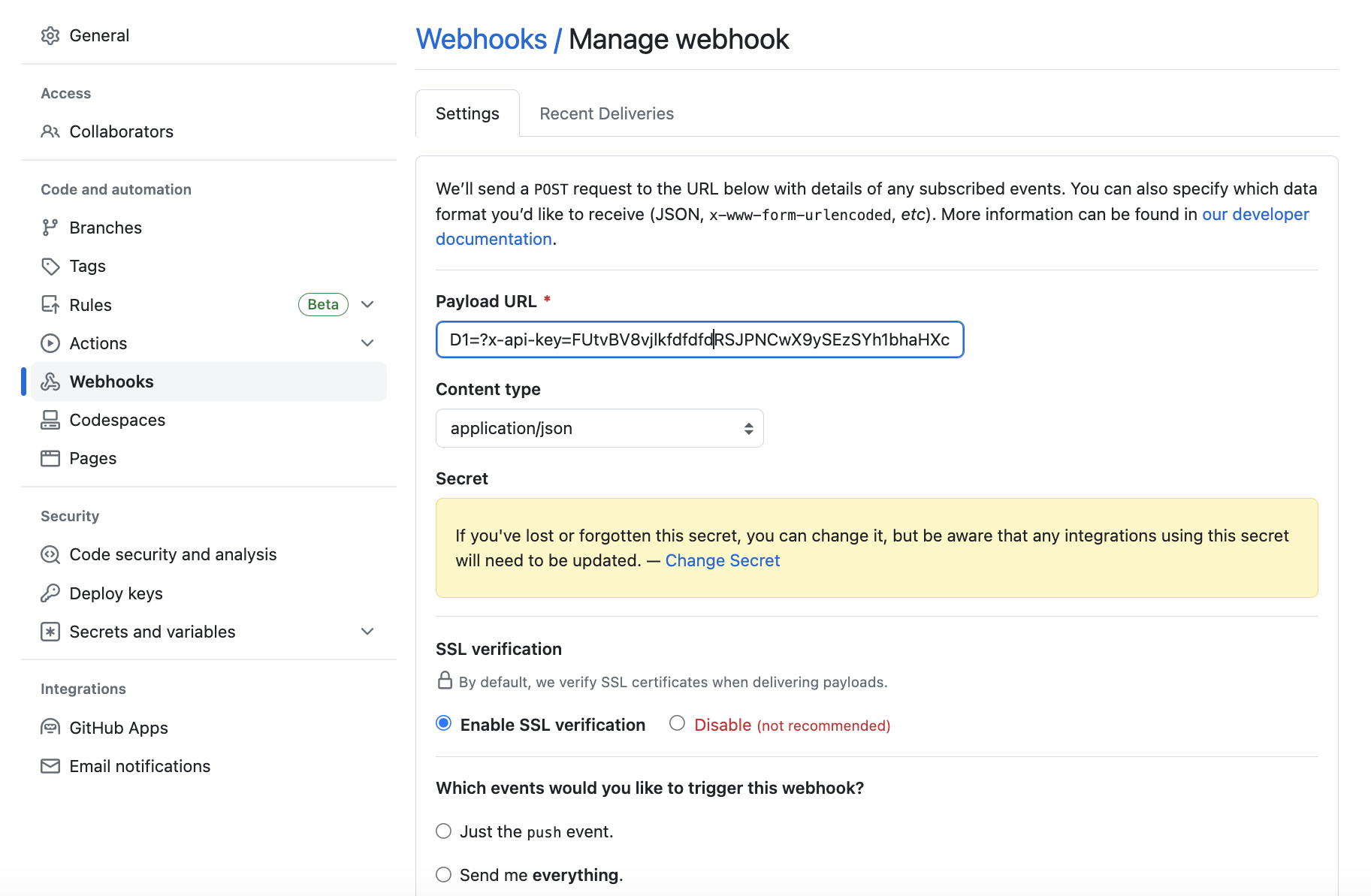The image size is (1371, 896).
Task: Open the Settings tab
Action: pos(467,113)
